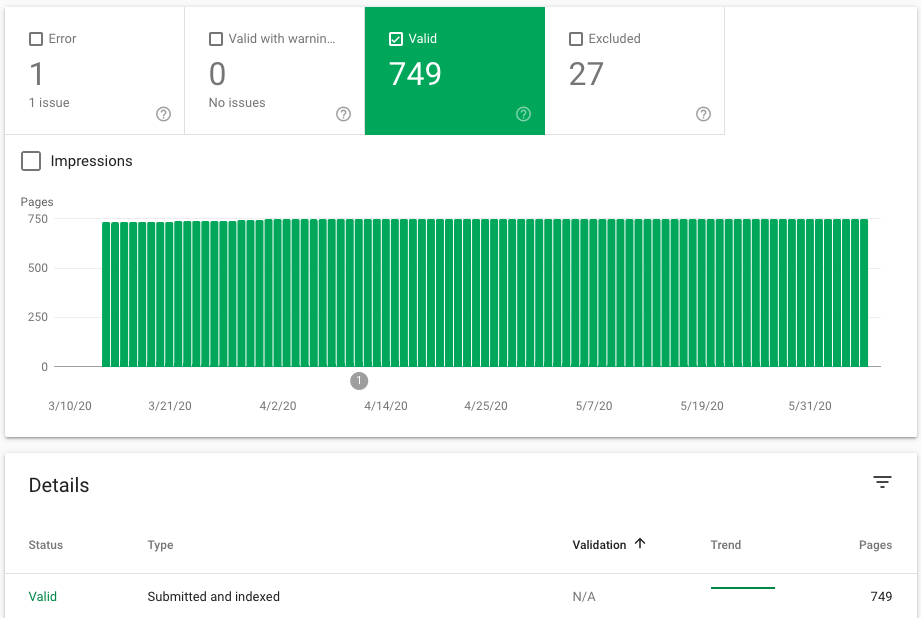Toggle the Impressions checkbox

point(31,161)
